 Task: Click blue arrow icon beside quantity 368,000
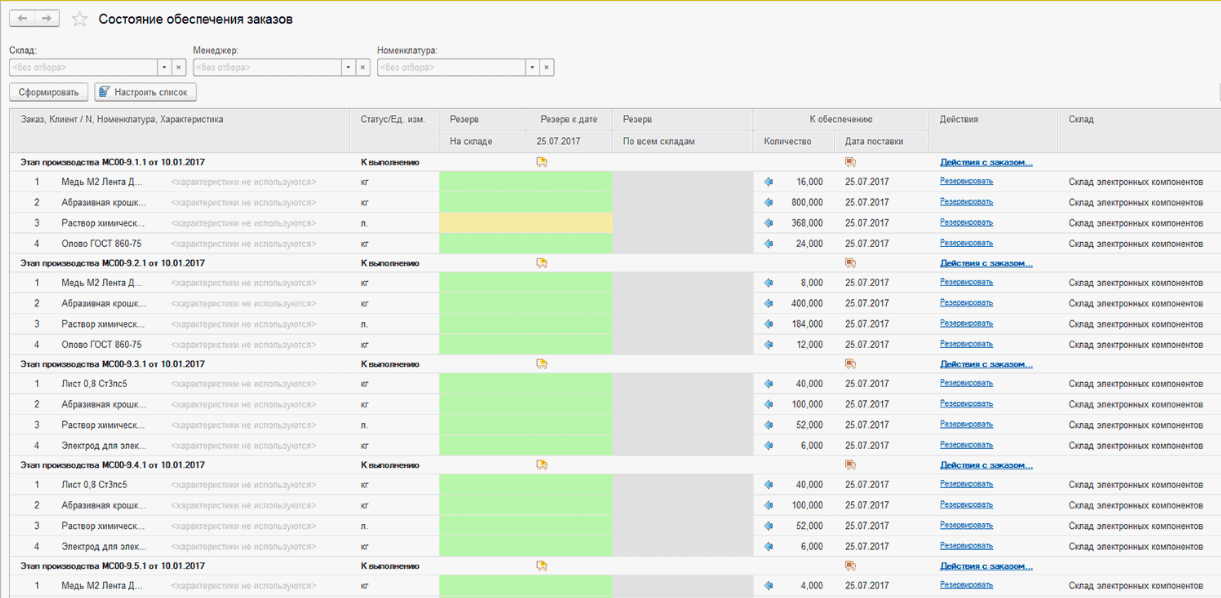click(768, 223)
